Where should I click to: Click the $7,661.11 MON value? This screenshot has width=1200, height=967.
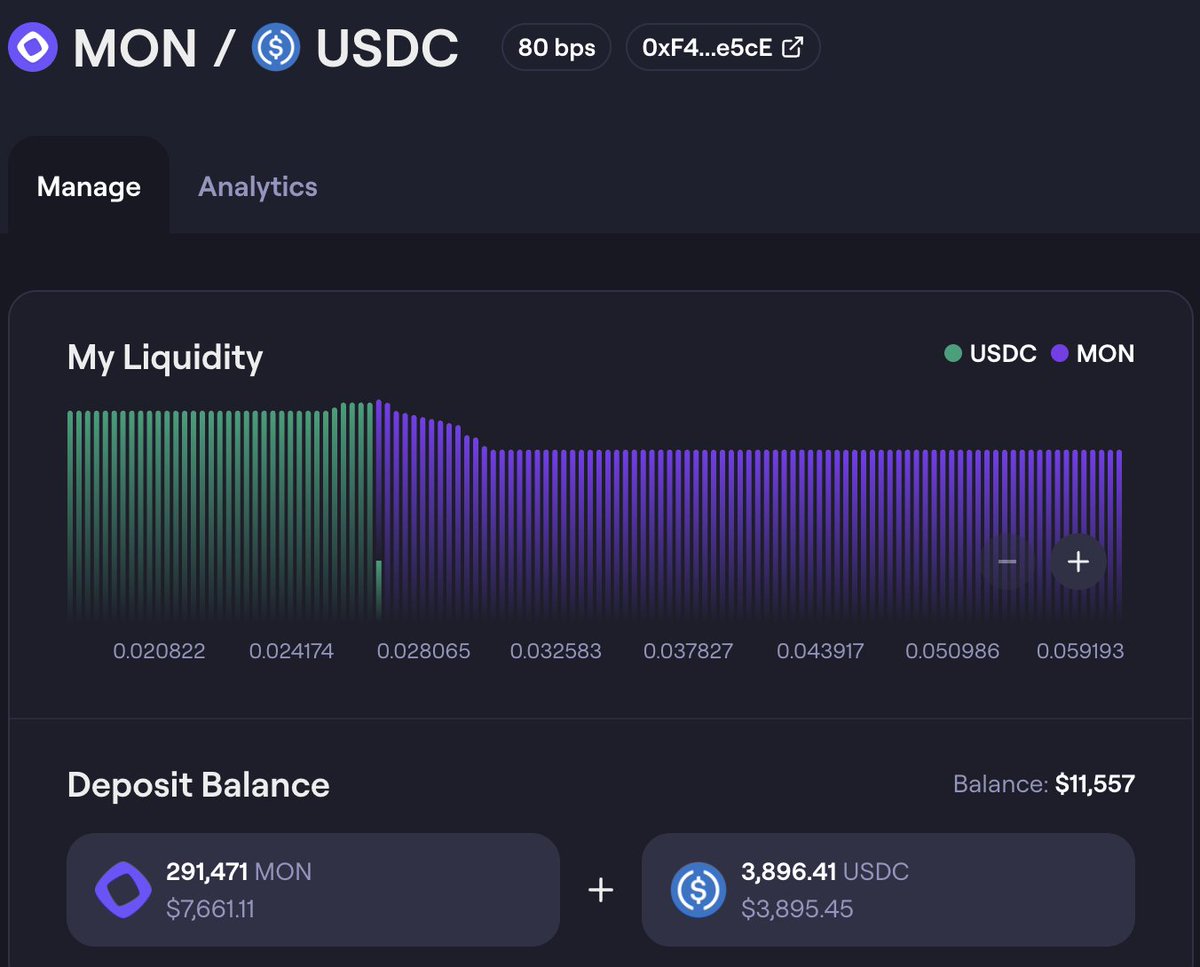[210, 909]
